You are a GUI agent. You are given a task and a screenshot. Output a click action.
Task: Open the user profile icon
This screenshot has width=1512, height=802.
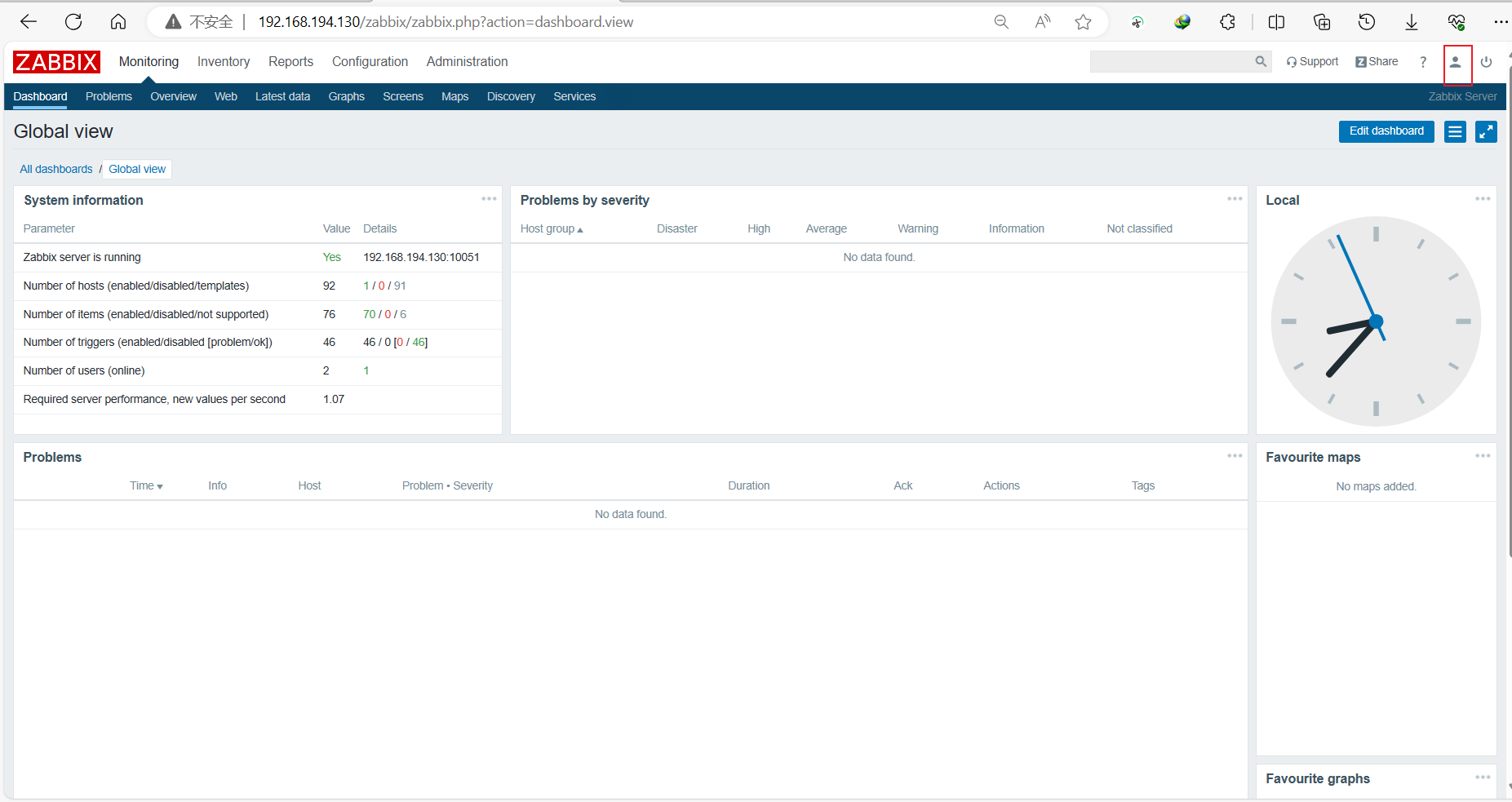click(1455, 62)
